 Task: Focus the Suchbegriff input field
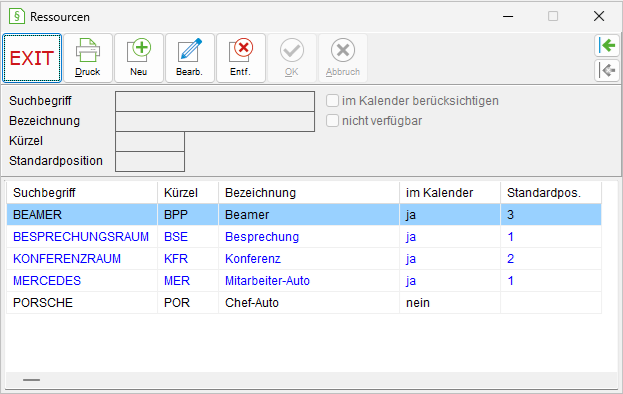click(x=215, y=101)
